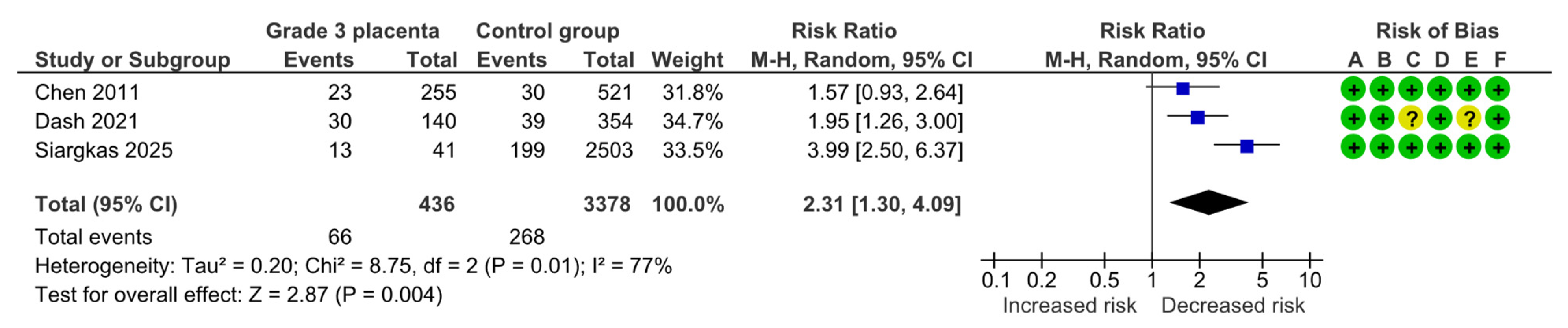Click the Heterogeneity statistics line
Viewport: 1568px width, 328px height.
click(353, 266)
